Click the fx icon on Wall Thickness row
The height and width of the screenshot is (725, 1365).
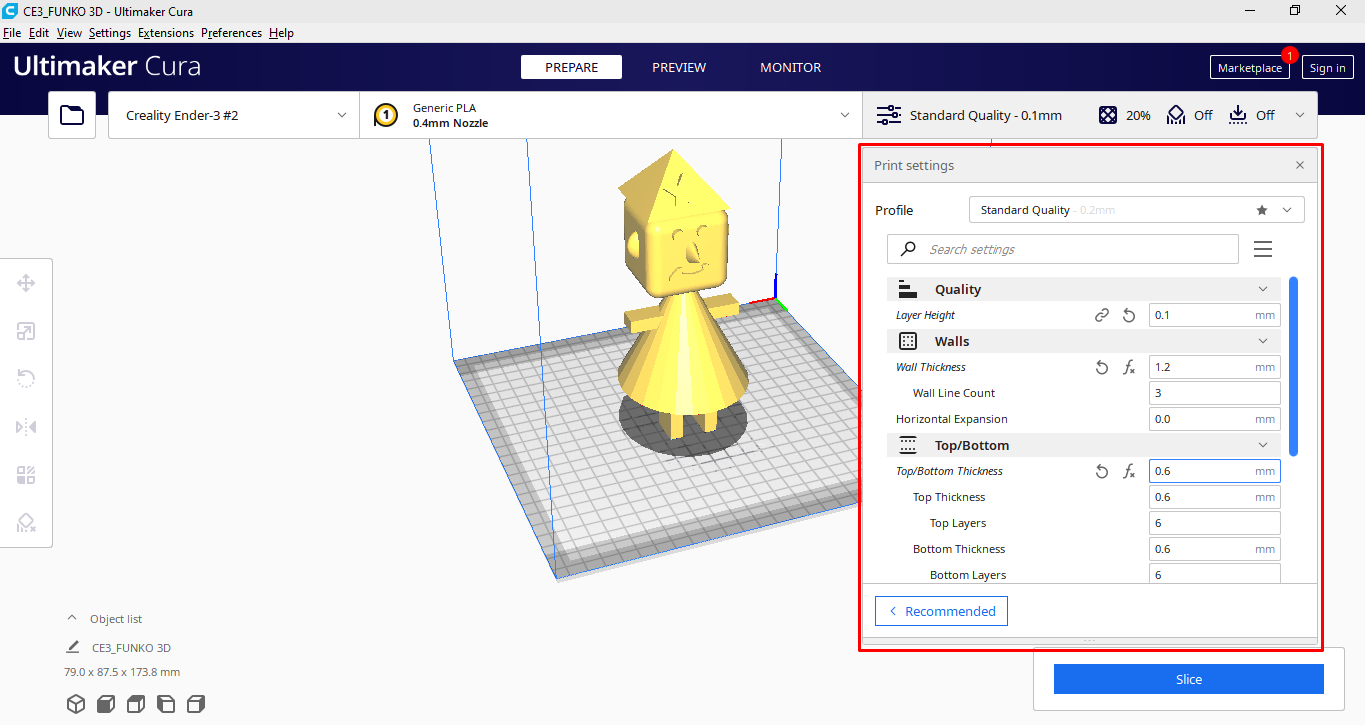coord(1129,367)
